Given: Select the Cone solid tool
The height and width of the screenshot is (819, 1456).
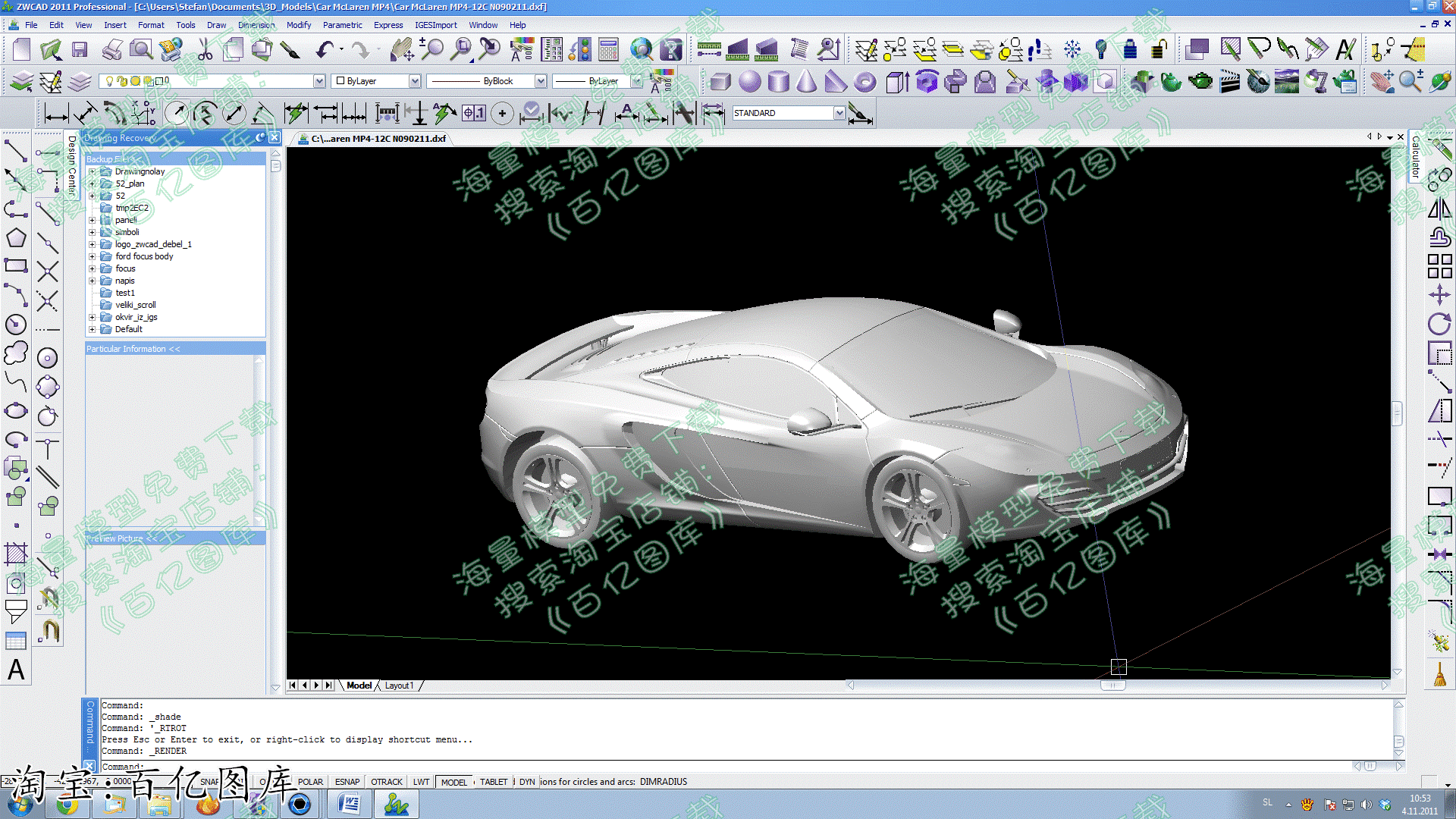Looking at the screenshot, I should coord(807,81).
